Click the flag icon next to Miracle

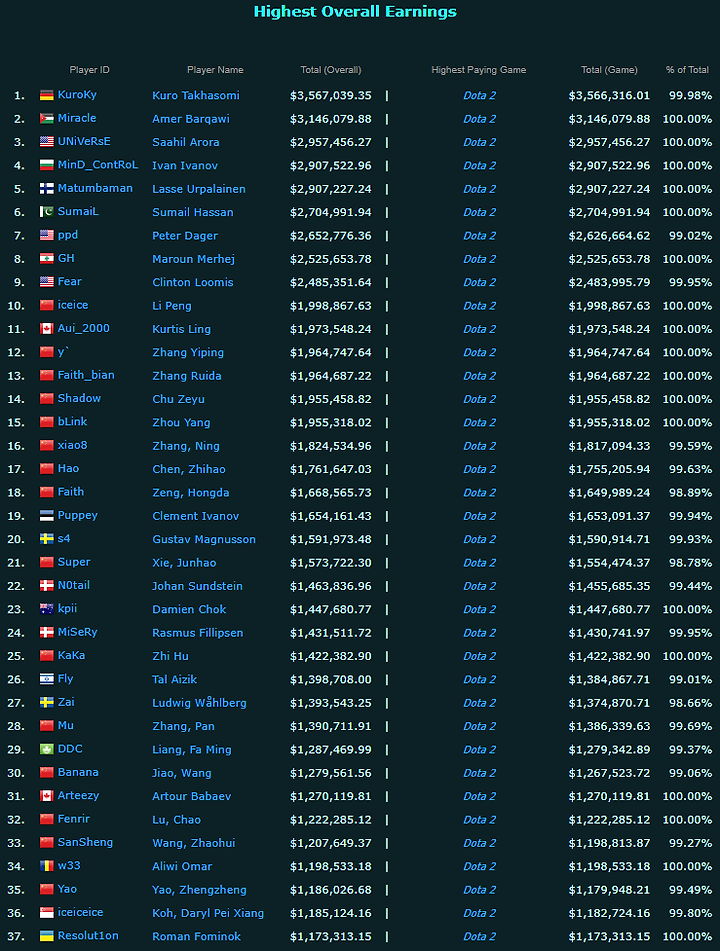pos(47,118)
